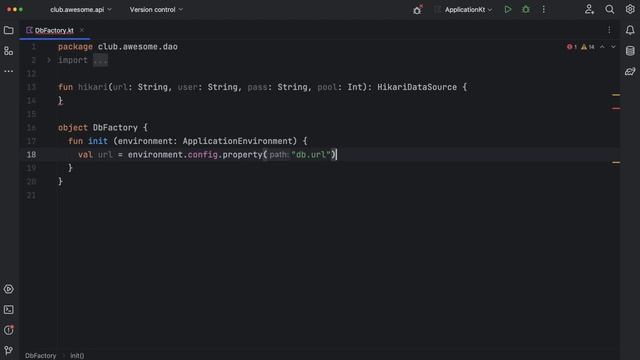Click the object DbFactory declaration name

[115, 128]
